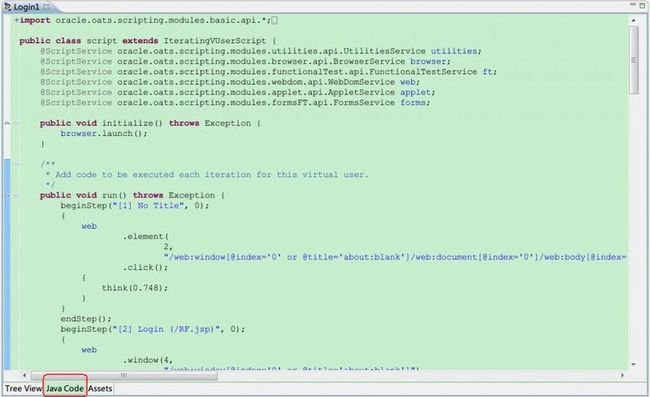Image resolution: width=650 pixels, height=397 pixels.
Task: Maximize the editor view
Action: click(642, 5)
